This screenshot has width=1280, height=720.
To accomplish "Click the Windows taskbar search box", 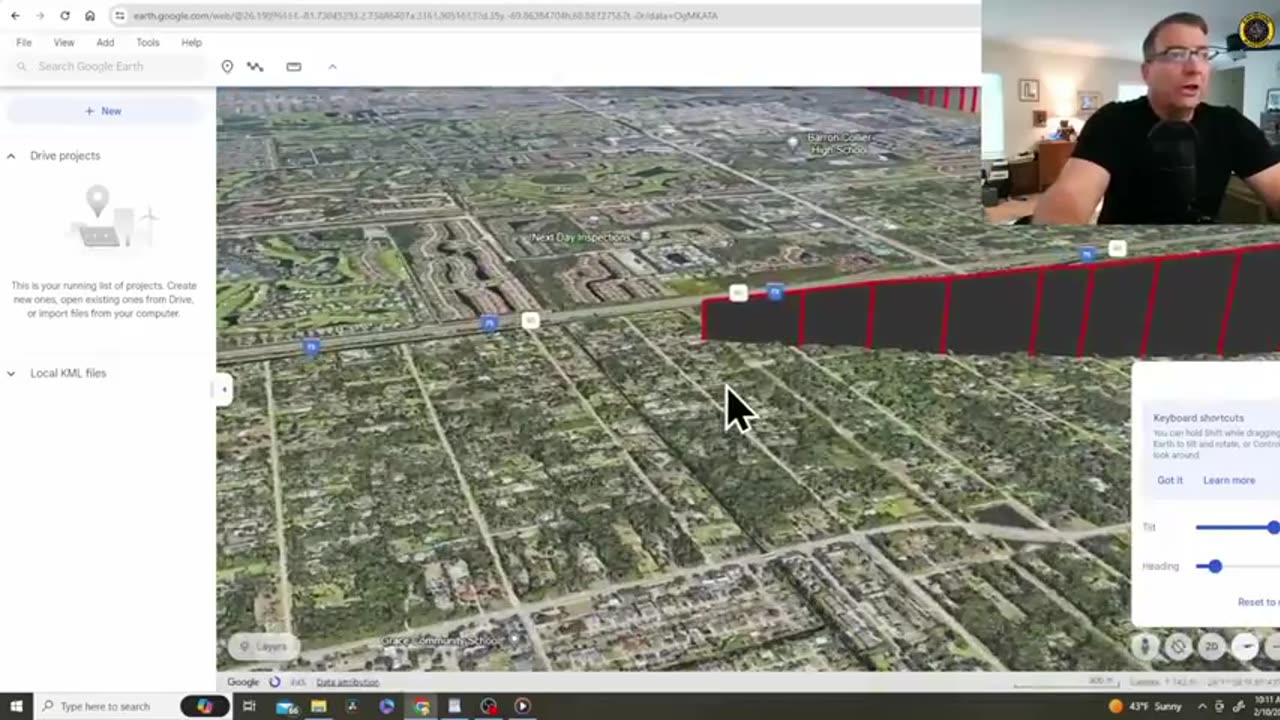I will click(x=105, y=706).
